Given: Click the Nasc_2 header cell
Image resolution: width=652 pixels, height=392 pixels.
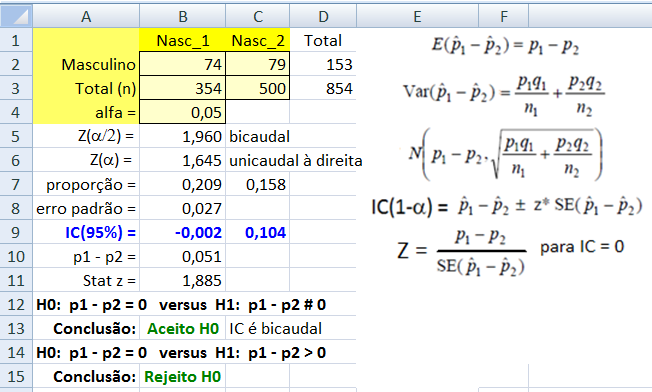Looking at the screenshot, I should tap(258, 40).
